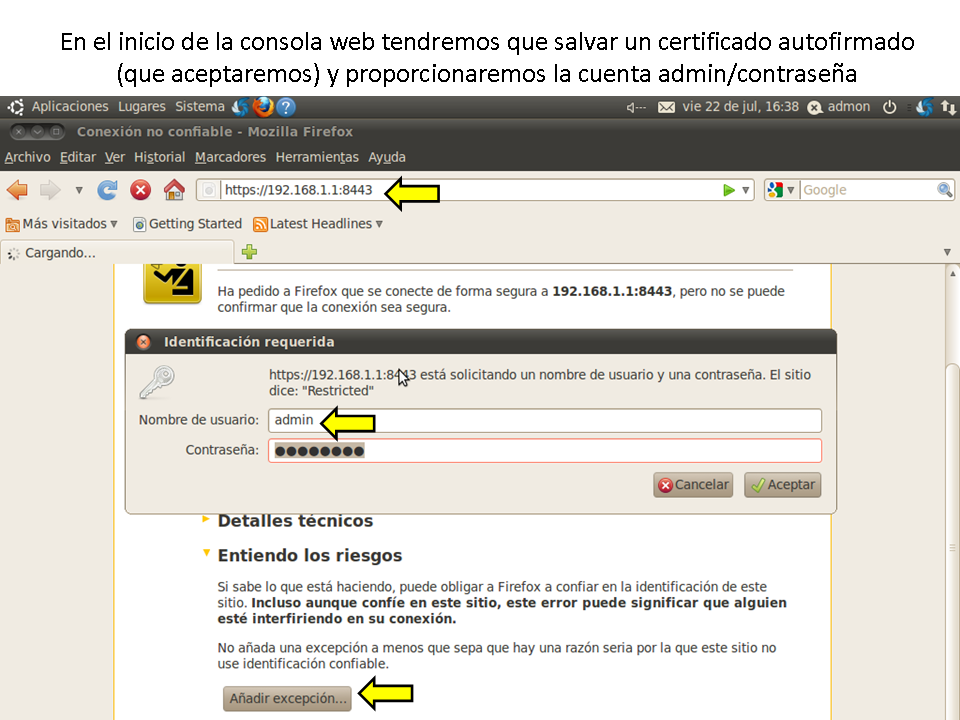The width and height of the screenshot is (960, 720).
Task: Open the Marcadores menu
Action: pos(230,157)
